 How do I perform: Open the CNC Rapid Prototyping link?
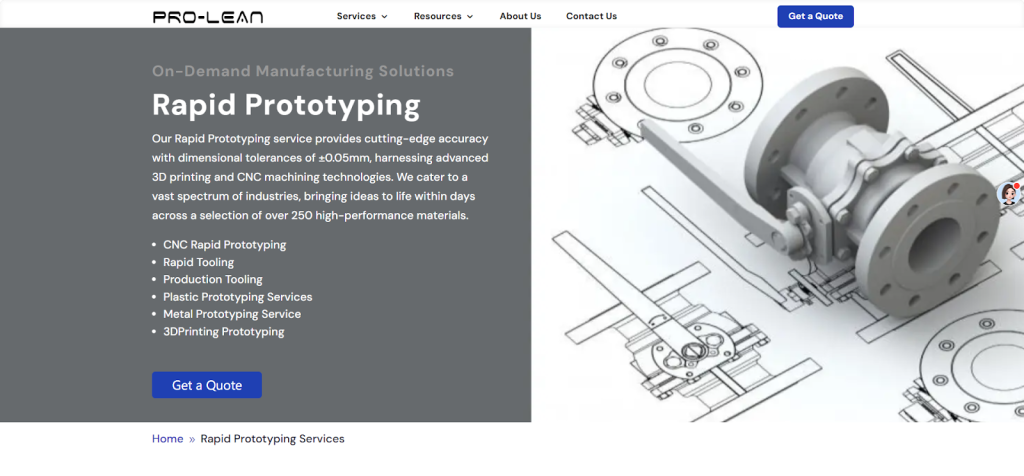pos(224,245)
